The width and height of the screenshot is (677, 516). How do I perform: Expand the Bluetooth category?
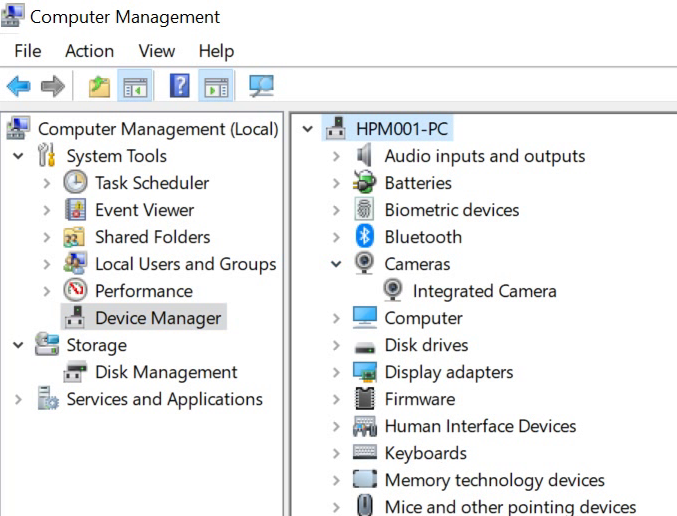(x=336, y=237)
